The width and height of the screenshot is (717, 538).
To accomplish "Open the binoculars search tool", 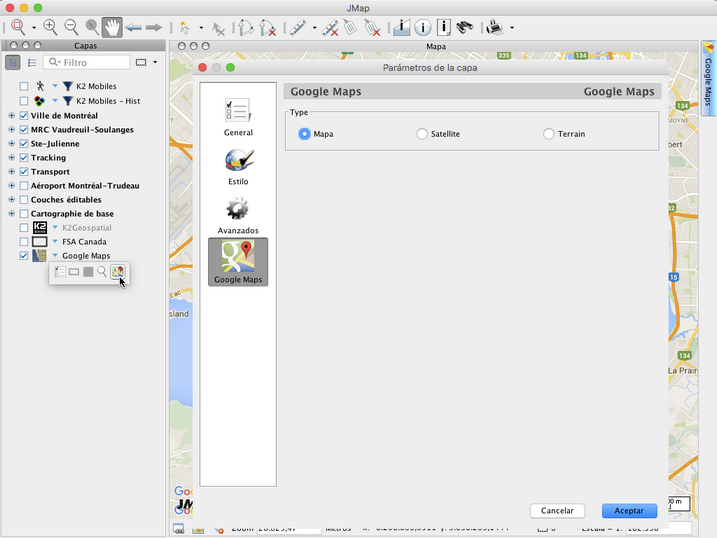I will click(x=465, y=27).
